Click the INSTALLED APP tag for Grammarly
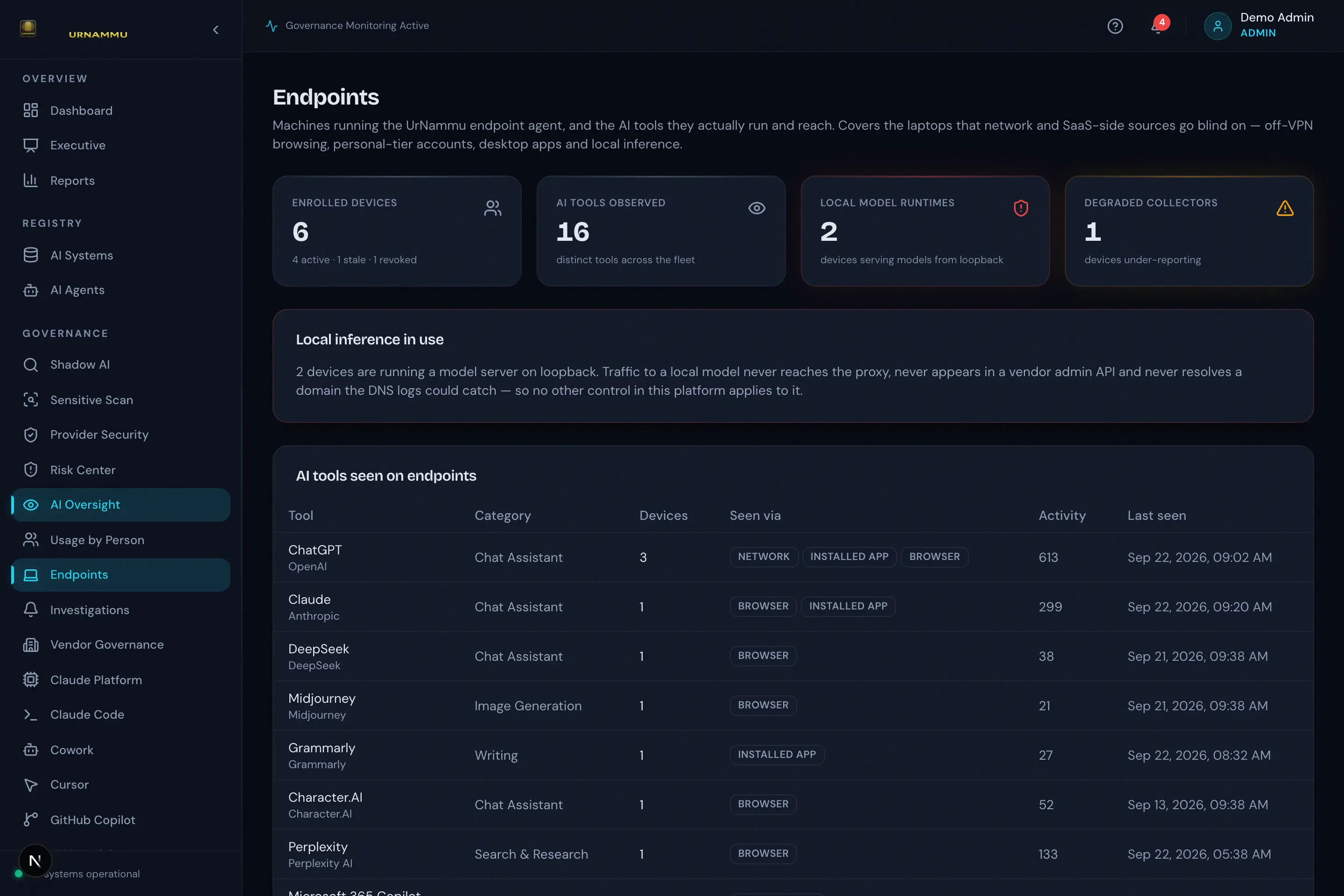 click(777, 754)
